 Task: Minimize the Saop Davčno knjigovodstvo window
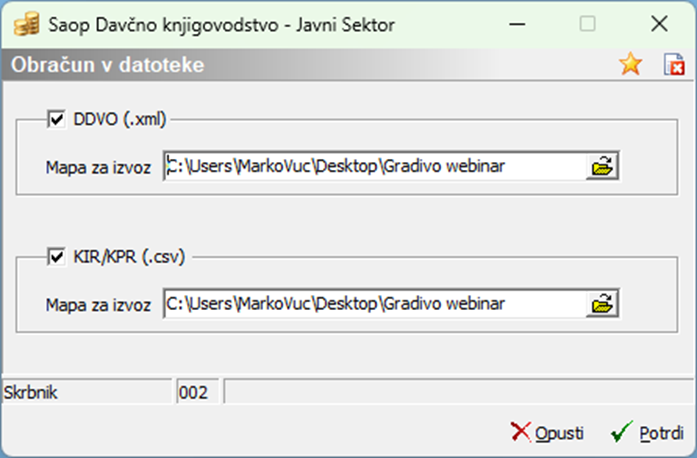[517, 24]
